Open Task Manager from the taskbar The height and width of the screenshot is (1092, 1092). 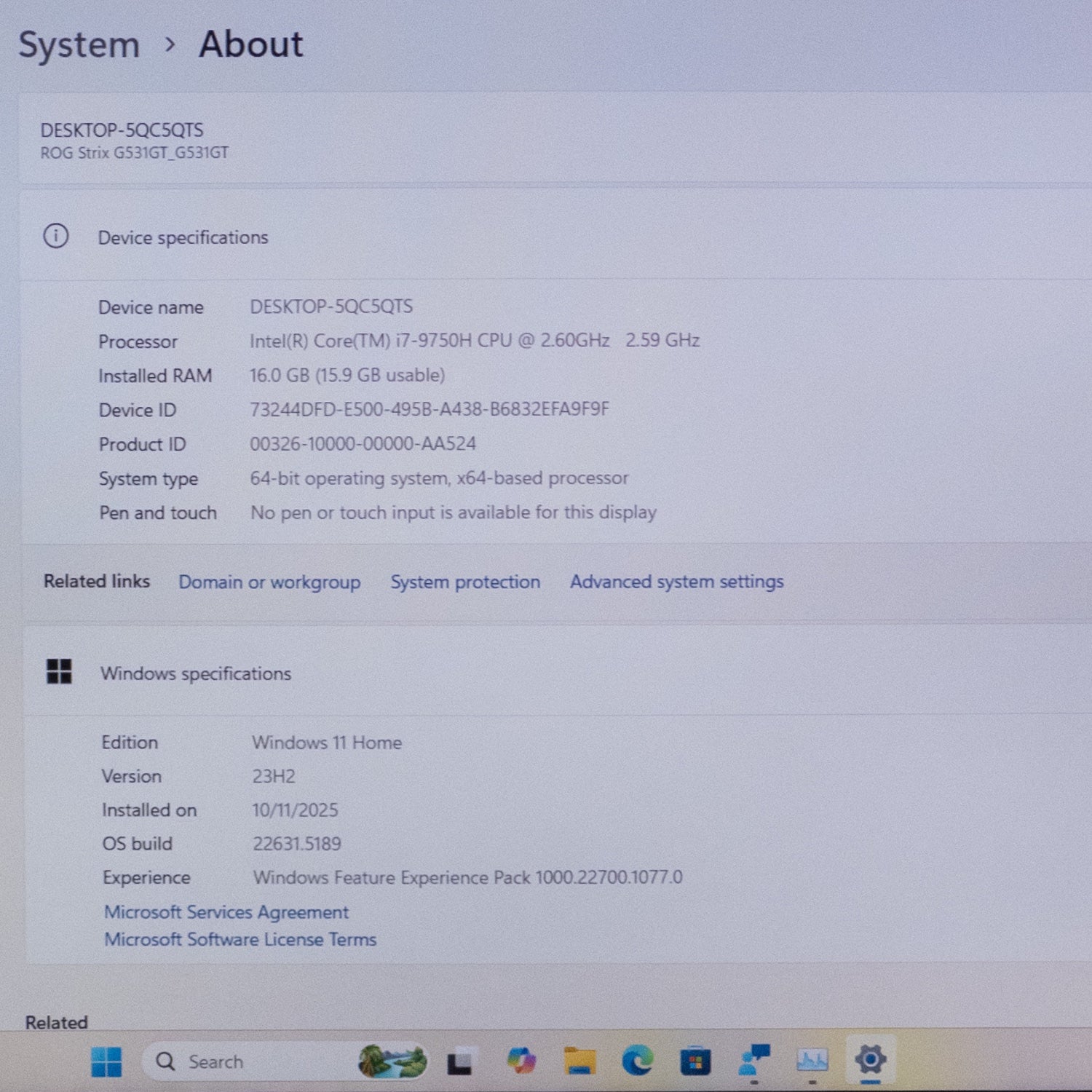click(812, 1060)
